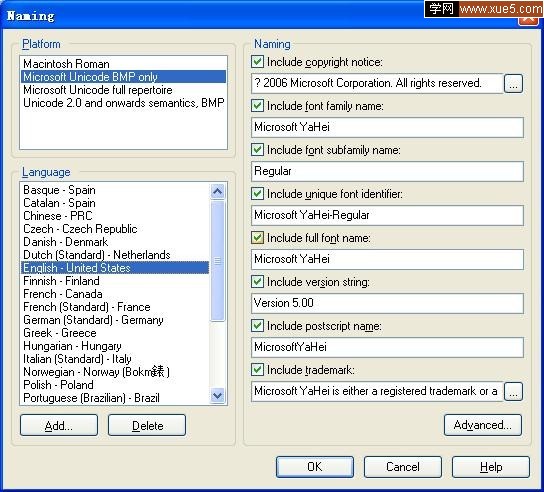Open Advanced... naming settings

[483, 425]
